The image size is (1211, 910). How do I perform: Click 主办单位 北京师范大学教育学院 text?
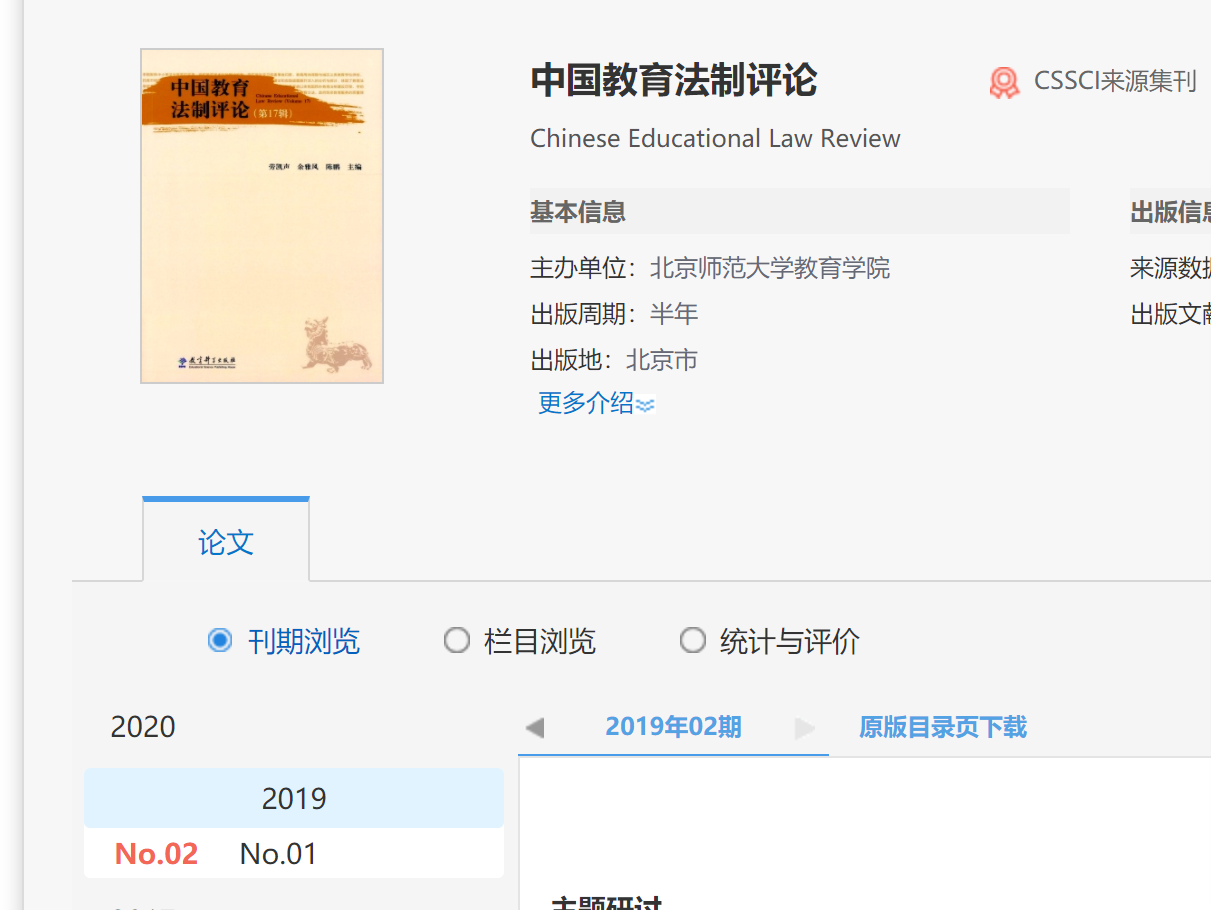(710, 268)
